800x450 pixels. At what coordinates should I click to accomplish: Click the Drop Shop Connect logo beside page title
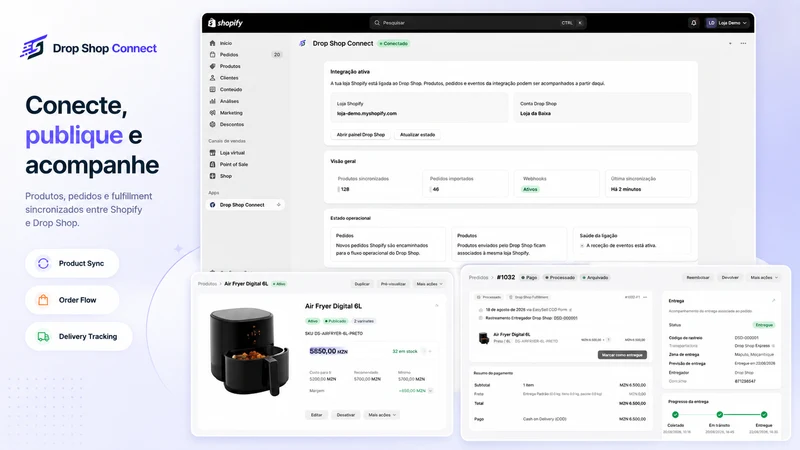point(303,43)
